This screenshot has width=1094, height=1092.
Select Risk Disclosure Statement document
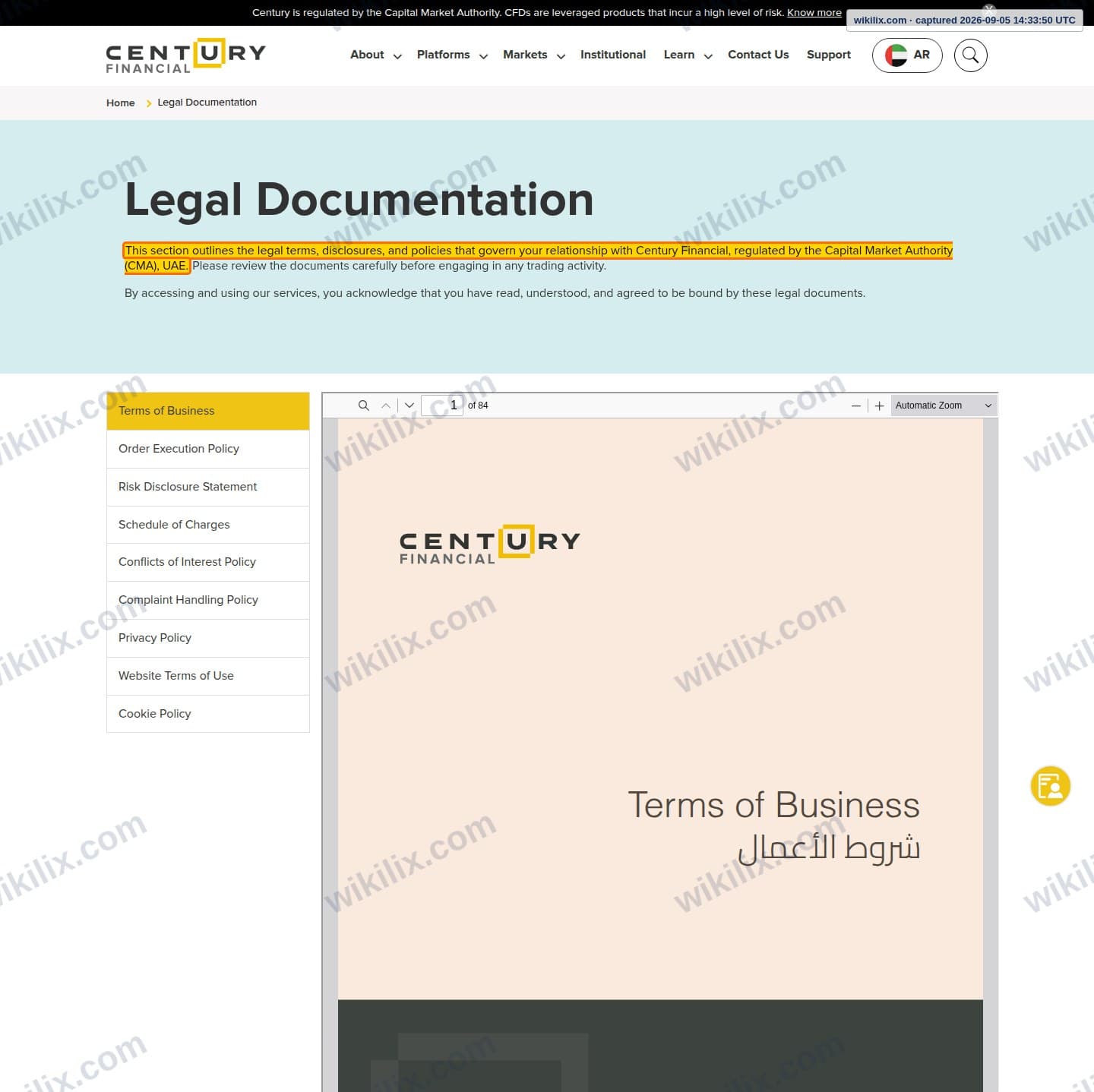(208, 487)
